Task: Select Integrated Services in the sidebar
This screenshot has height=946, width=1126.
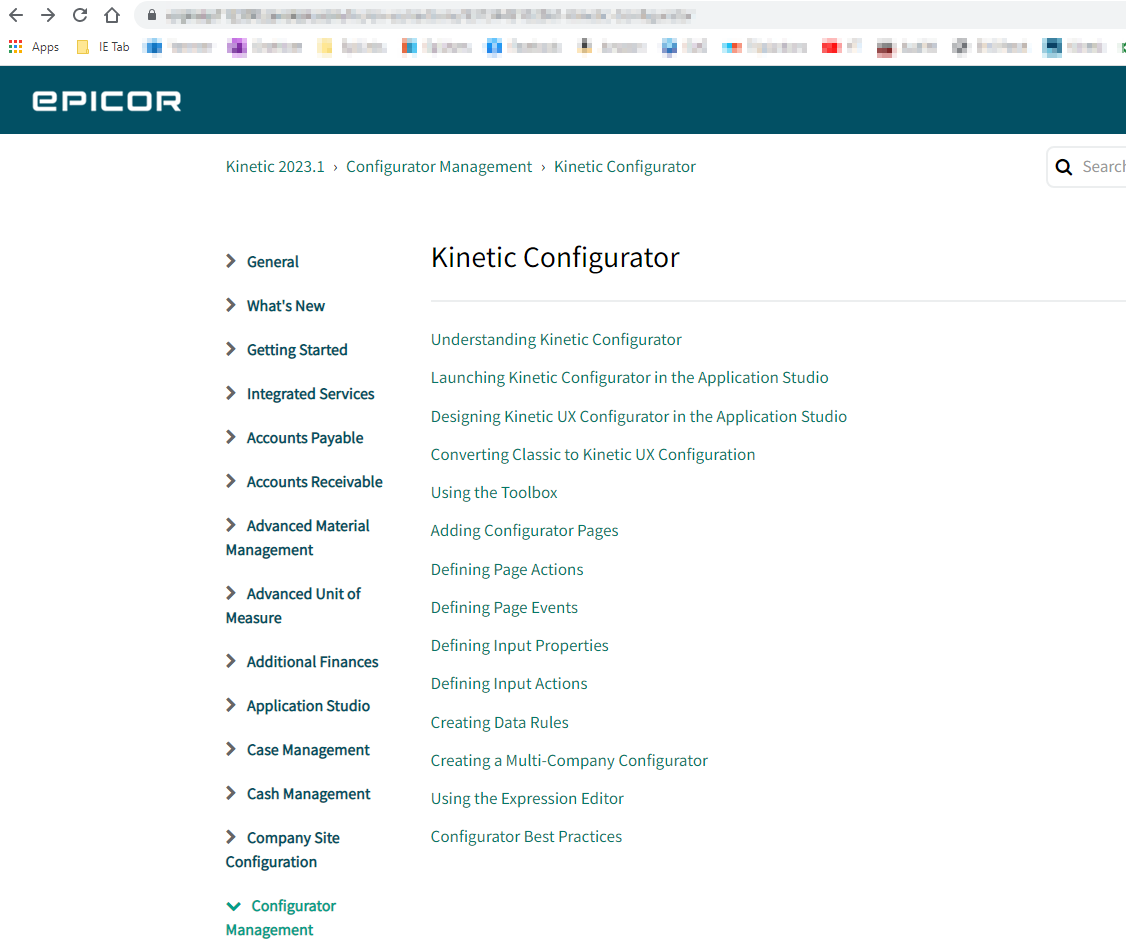Action: [x=310, y=394]
